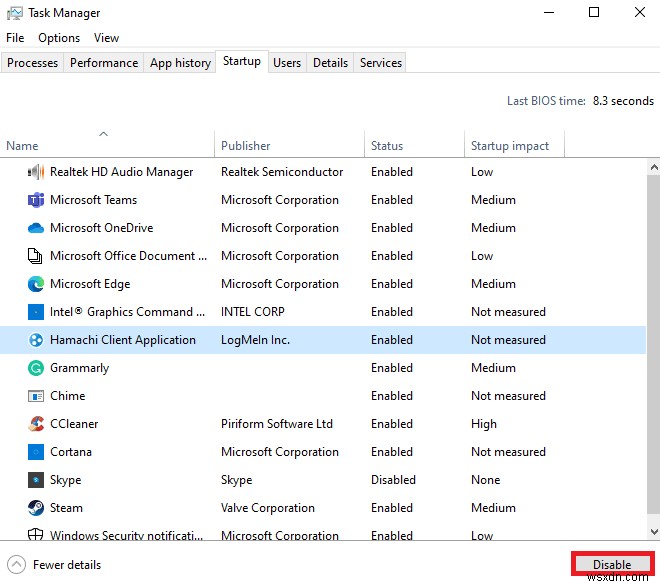Click the Microsoft OneDrive cloud icon

[x=36, y=228]
